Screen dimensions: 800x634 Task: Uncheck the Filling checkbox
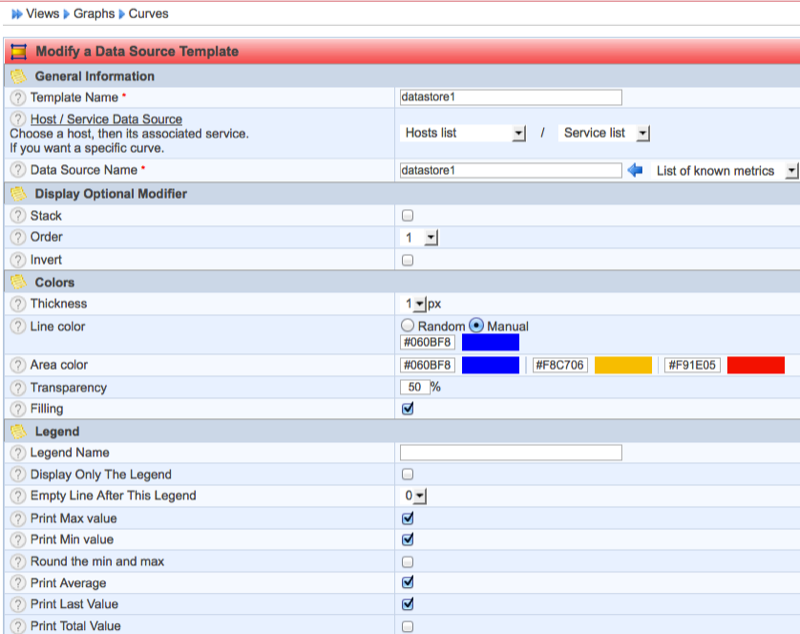pos(407,409)
